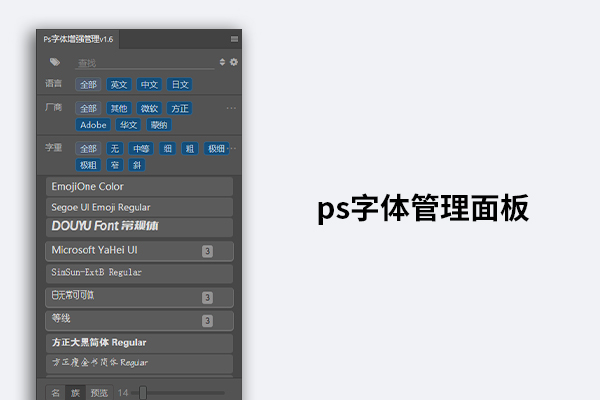Toggle the 其他 vendor filter

tap(119, 109)
